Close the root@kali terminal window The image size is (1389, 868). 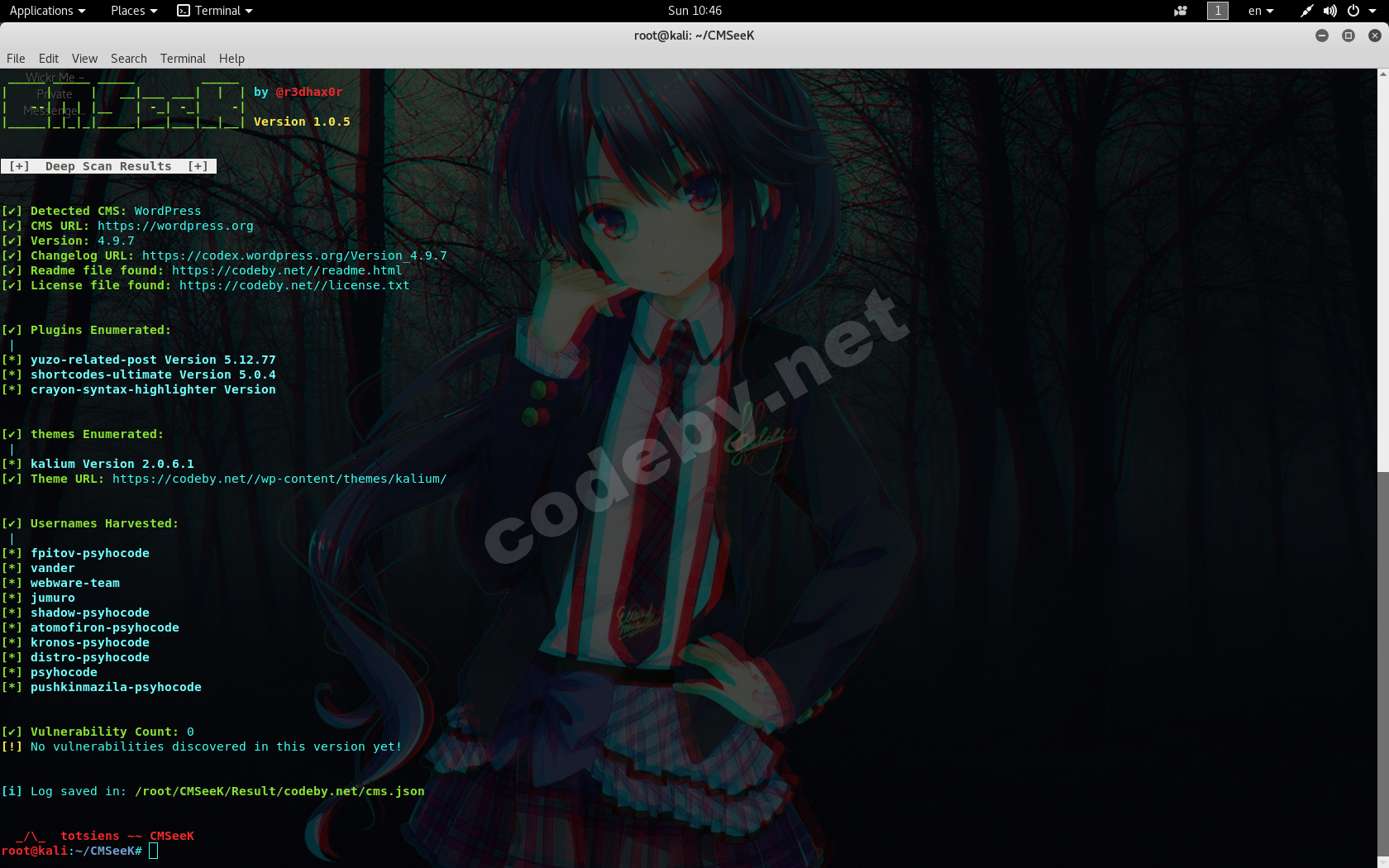click(1375, 36)
